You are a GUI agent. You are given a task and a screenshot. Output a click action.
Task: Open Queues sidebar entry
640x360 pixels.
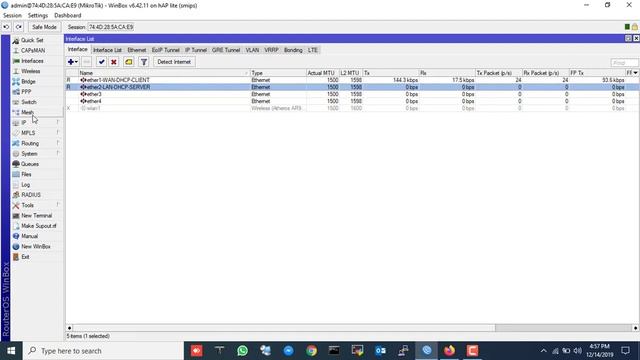pos(30,164)
